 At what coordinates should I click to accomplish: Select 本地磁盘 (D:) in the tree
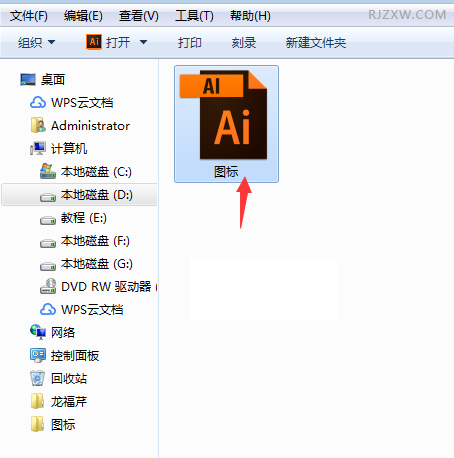pos(97,195)
